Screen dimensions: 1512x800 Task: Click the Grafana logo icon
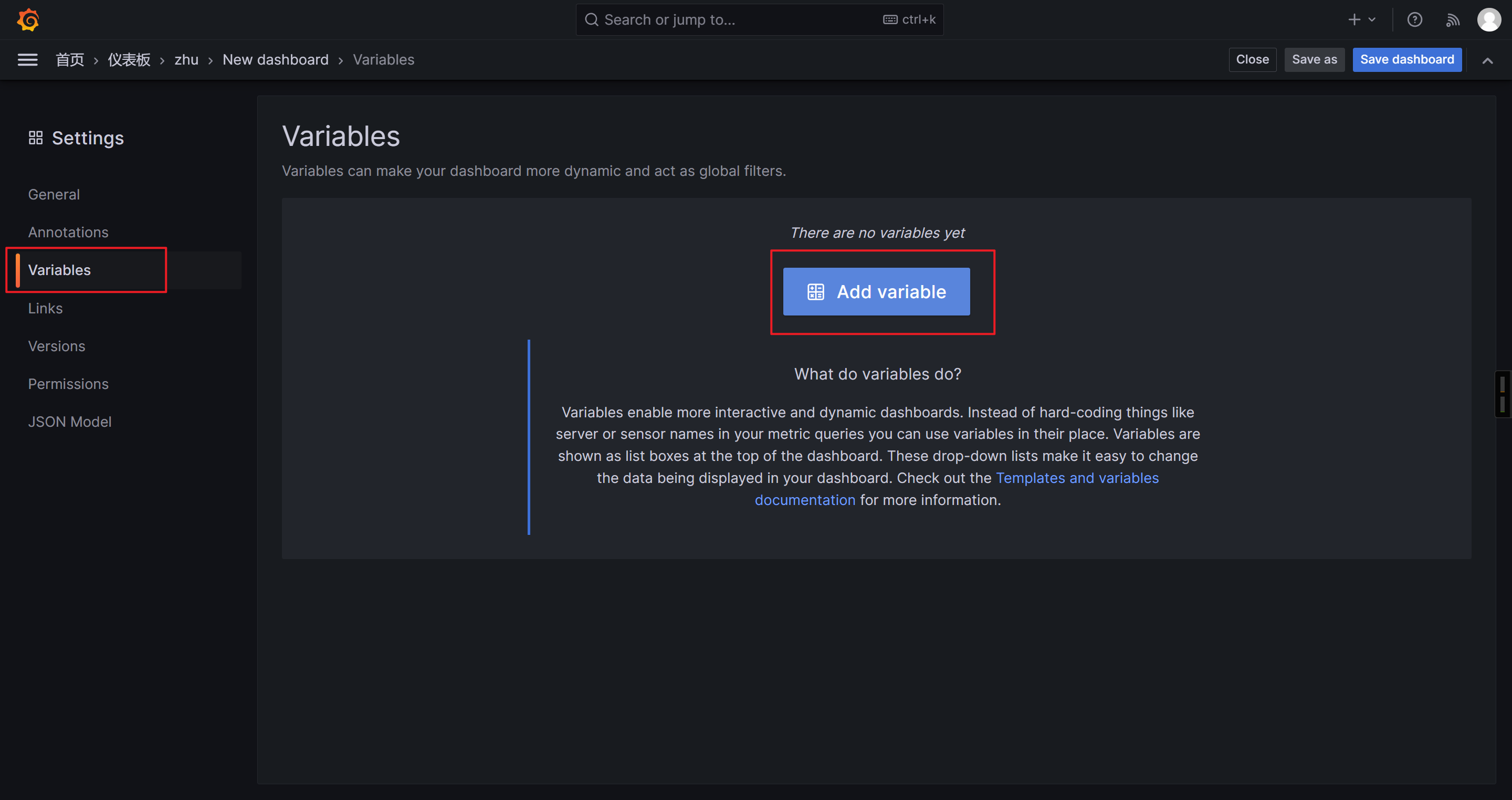(x=28, y=19)
